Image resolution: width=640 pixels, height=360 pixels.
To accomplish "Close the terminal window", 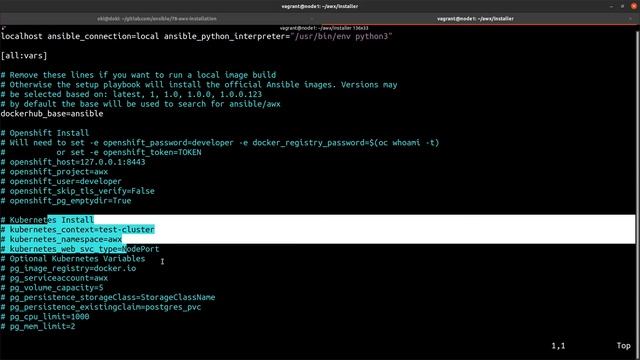I will [633, 6].
